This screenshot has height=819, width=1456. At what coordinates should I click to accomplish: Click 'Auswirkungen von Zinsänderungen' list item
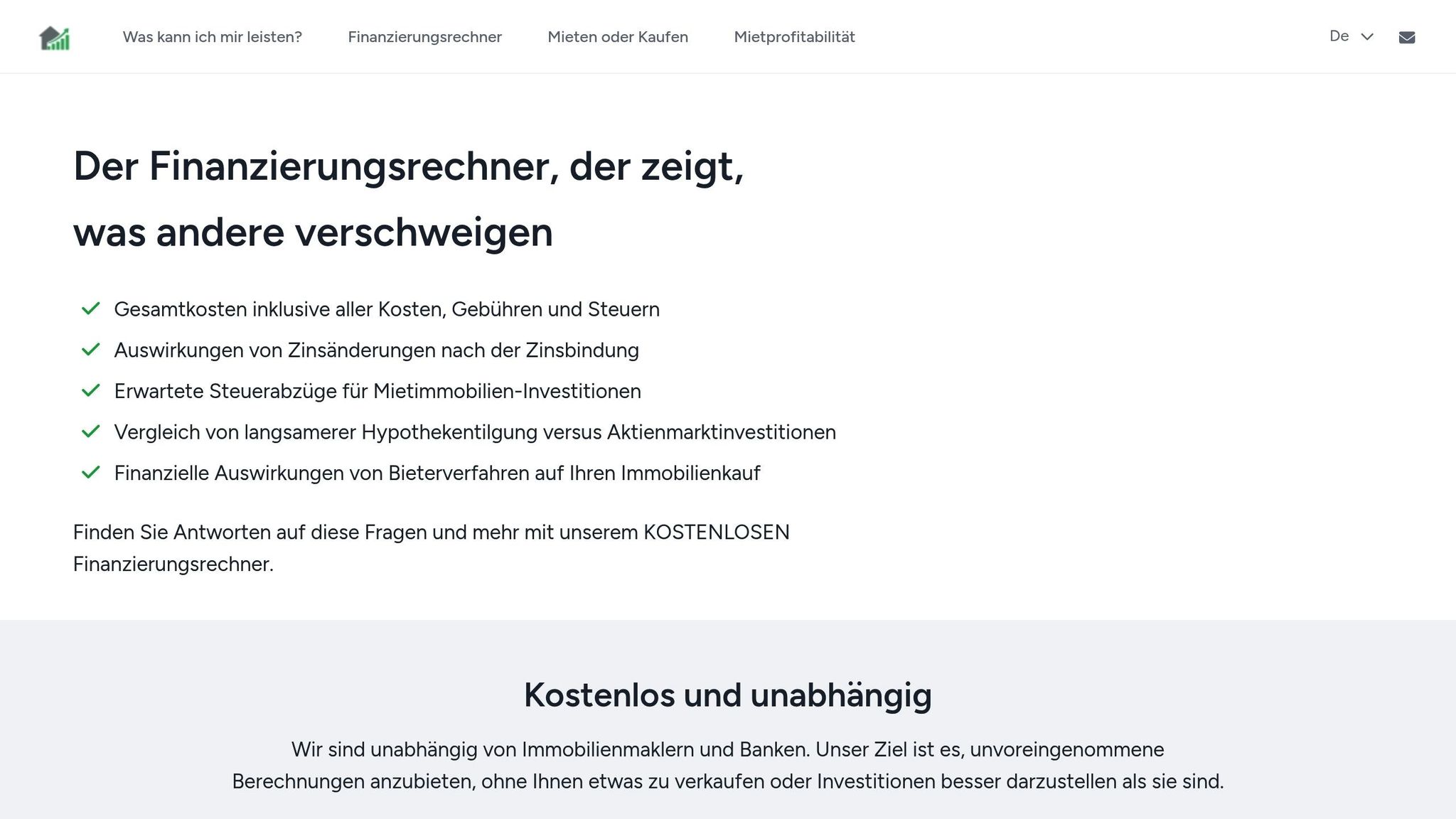[376, 350]
